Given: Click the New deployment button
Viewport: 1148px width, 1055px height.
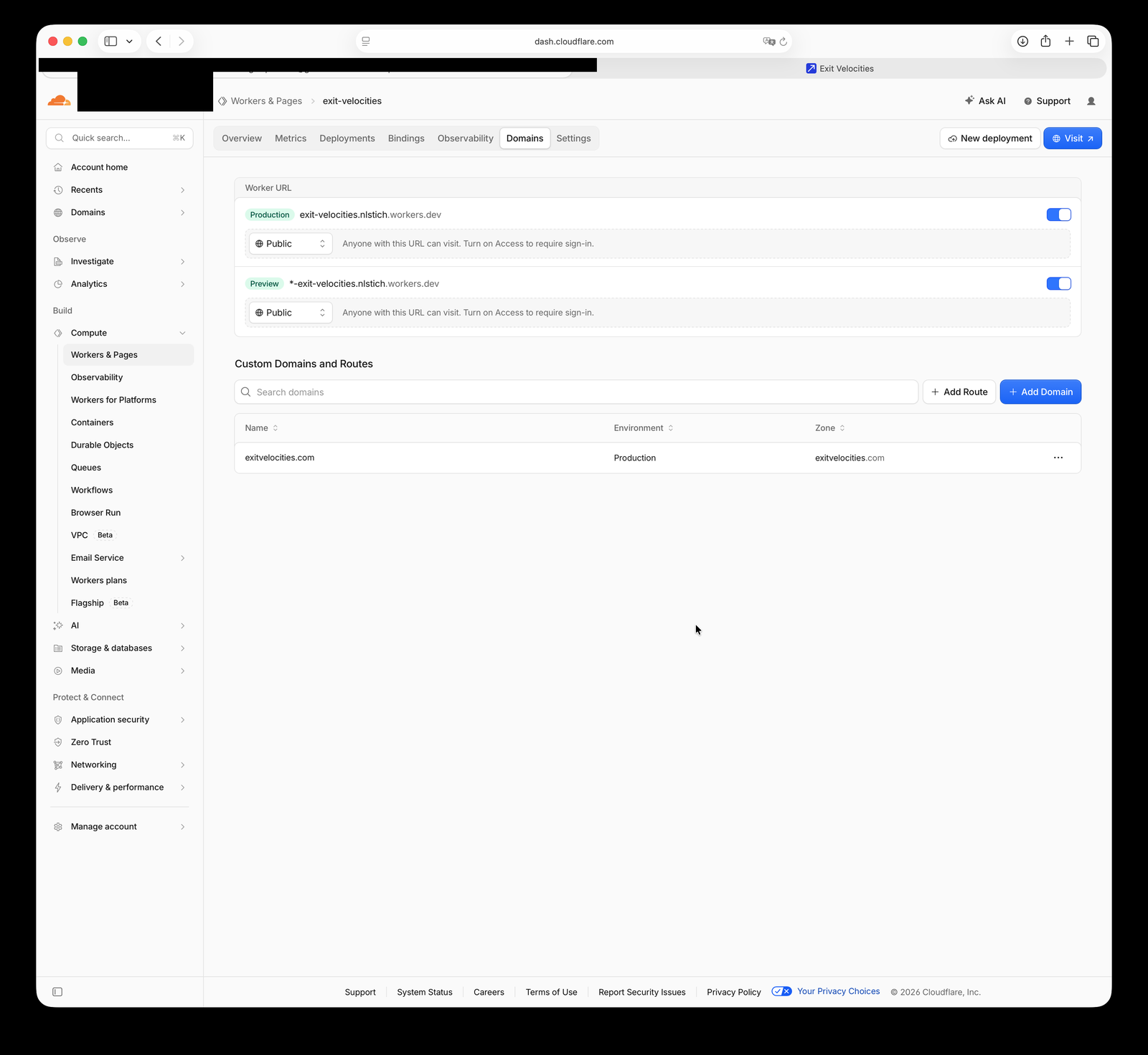Looking at the screenshot, I should 989,138.
